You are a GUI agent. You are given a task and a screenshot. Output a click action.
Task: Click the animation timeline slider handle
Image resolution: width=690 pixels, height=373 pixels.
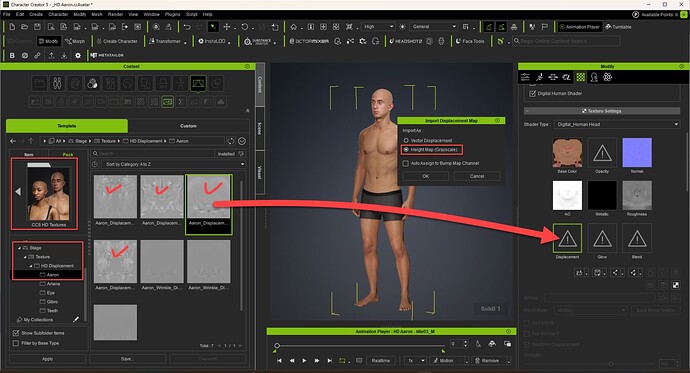(x=277, y=345)
